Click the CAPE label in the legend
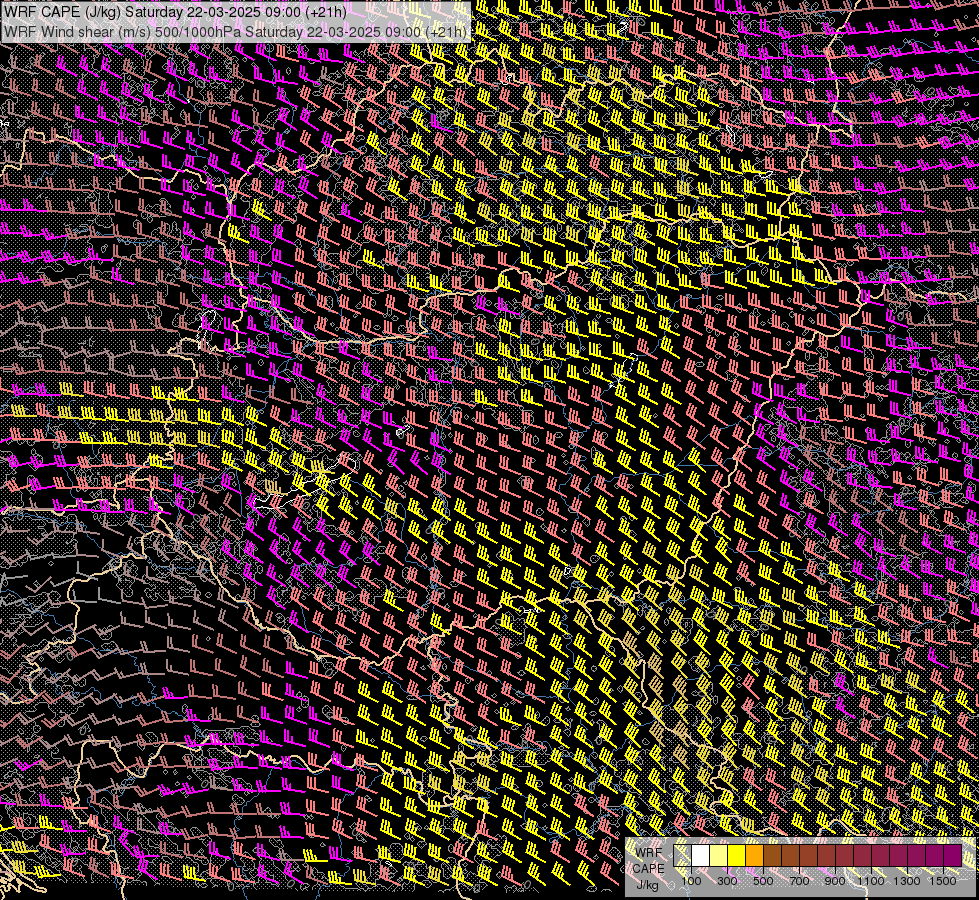The width and height of the screenshot is (979, 900). pyautogui.click(x=648, y=869)
